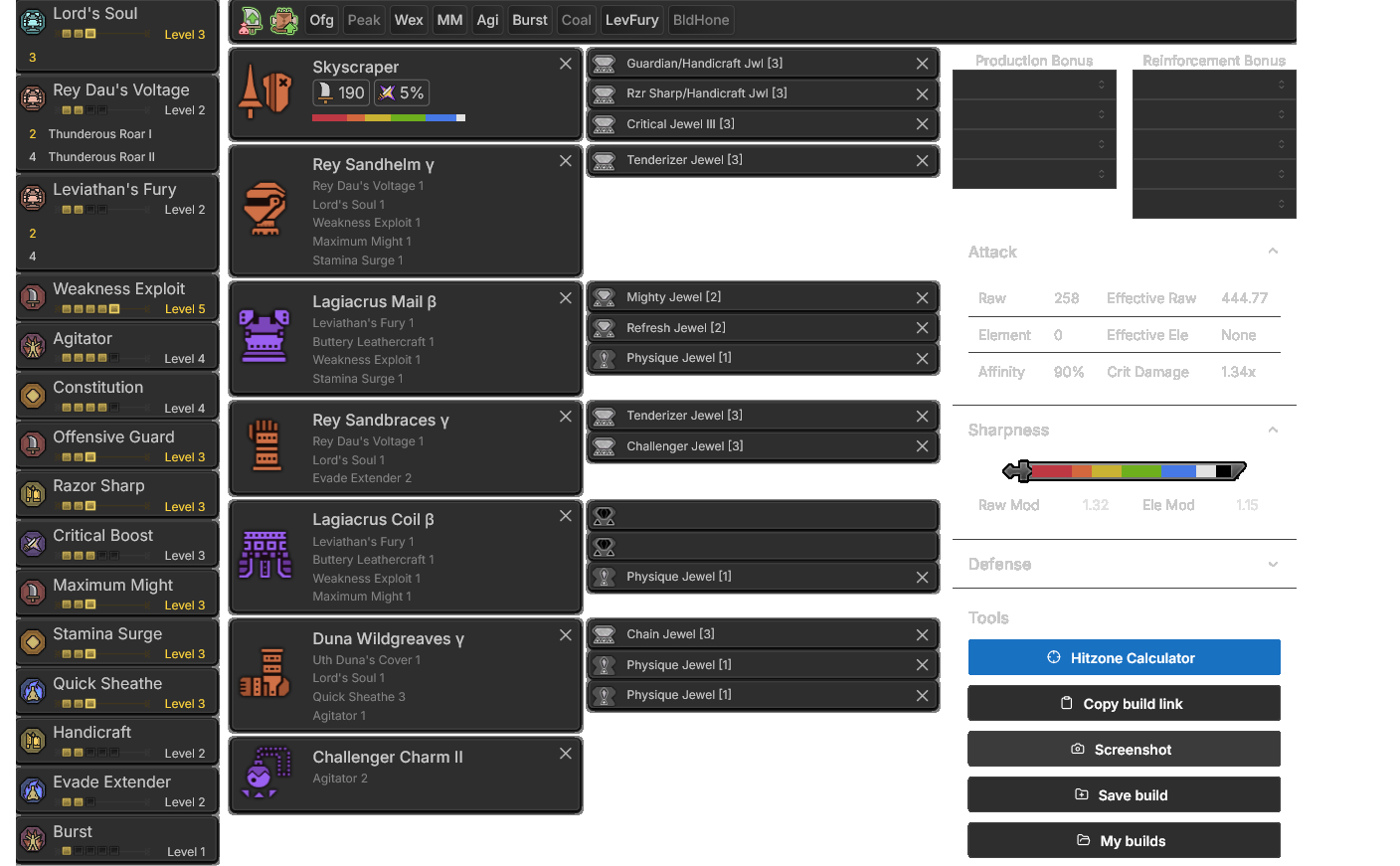Open the last Reinforcement Bonus dropdown
The image size is (1400, 866).
point(1214,204)
